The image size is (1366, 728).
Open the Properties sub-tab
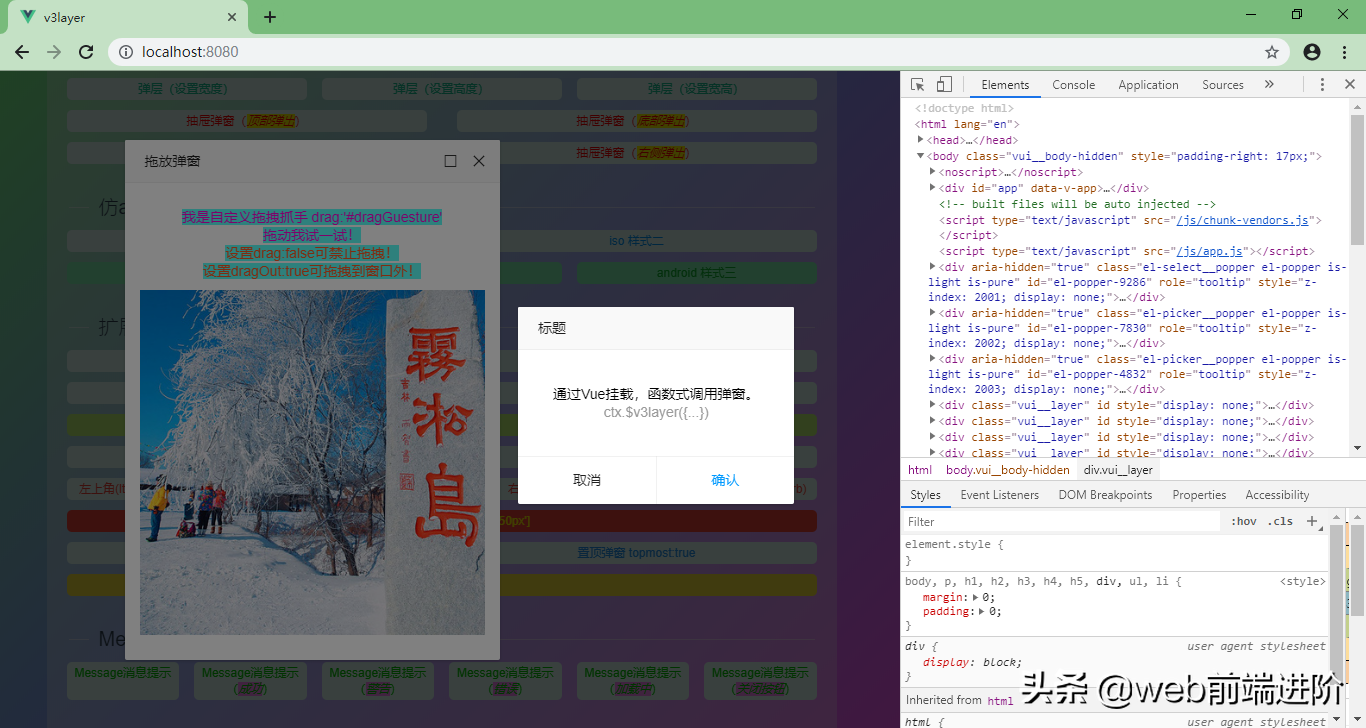(x=1199, y=495)
